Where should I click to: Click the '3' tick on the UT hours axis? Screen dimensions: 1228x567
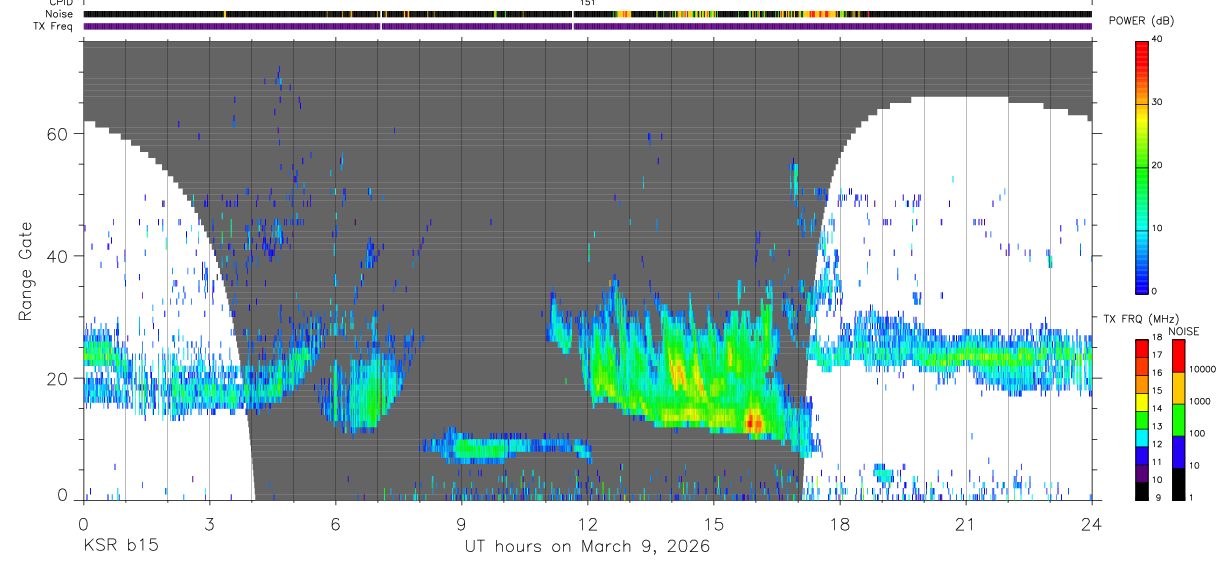pyautogui.click(x=209, y=522)
